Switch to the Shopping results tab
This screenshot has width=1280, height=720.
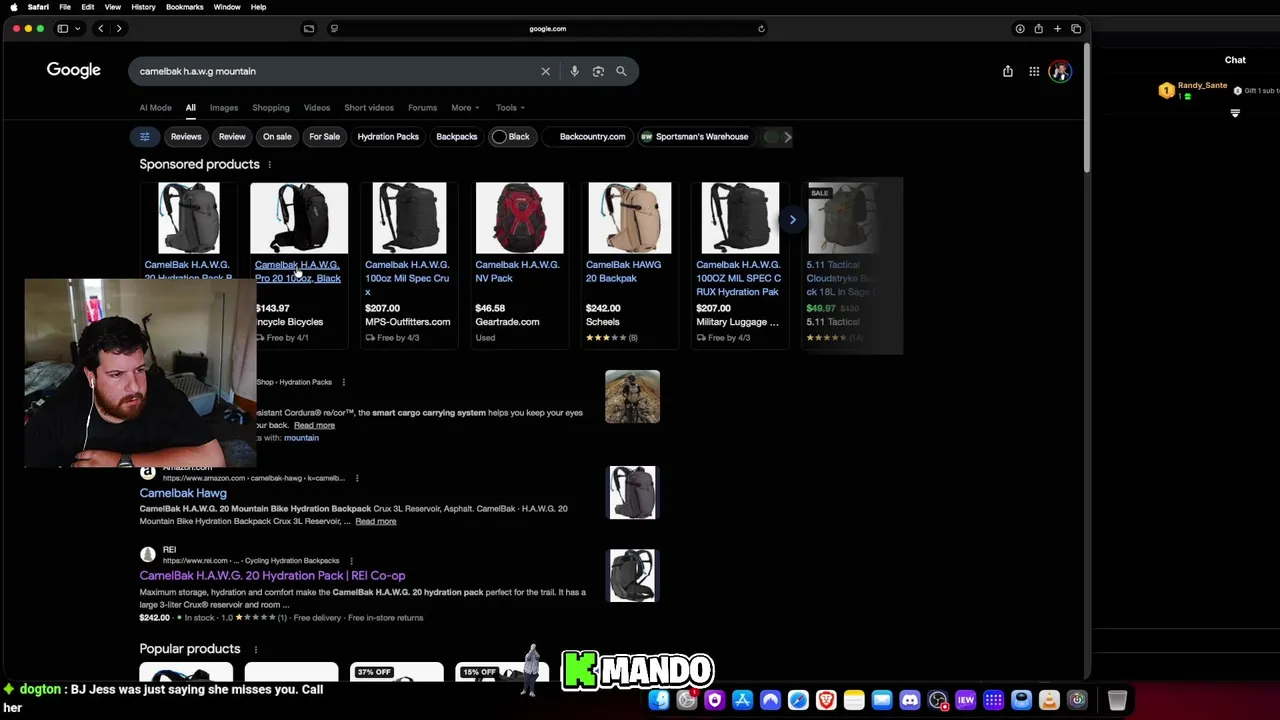271,108
